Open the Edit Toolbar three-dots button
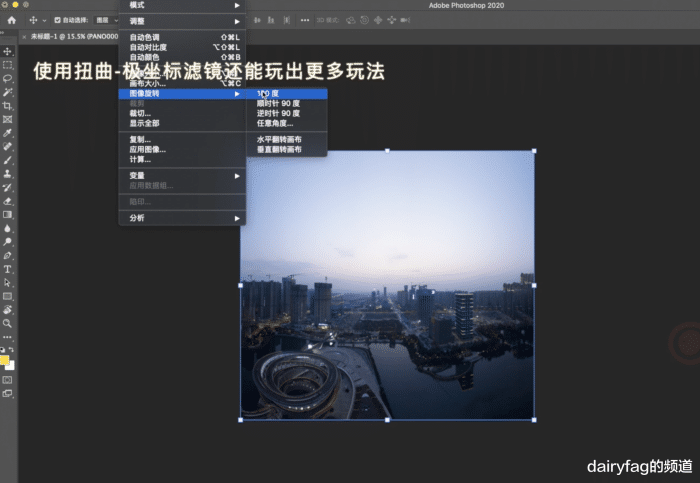This screenshot has height=483, width=700. 8,337
